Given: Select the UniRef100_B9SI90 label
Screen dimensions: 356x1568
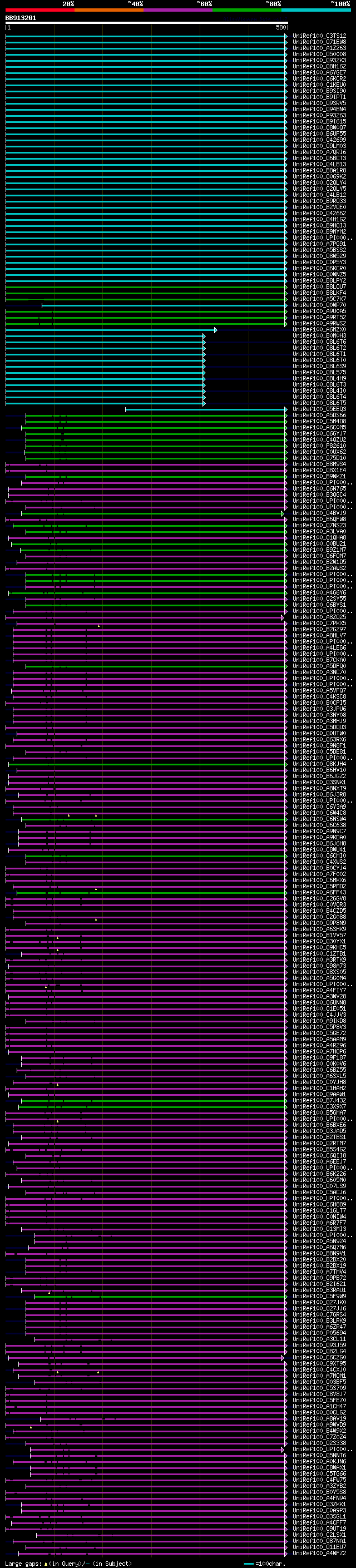Looking at the screenshot, I should 319,91.
